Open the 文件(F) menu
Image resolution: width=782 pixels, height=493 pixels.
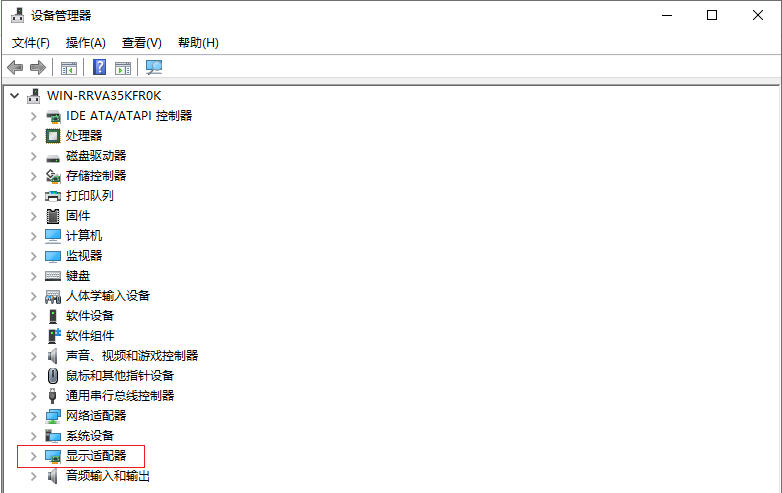[30, 43]
